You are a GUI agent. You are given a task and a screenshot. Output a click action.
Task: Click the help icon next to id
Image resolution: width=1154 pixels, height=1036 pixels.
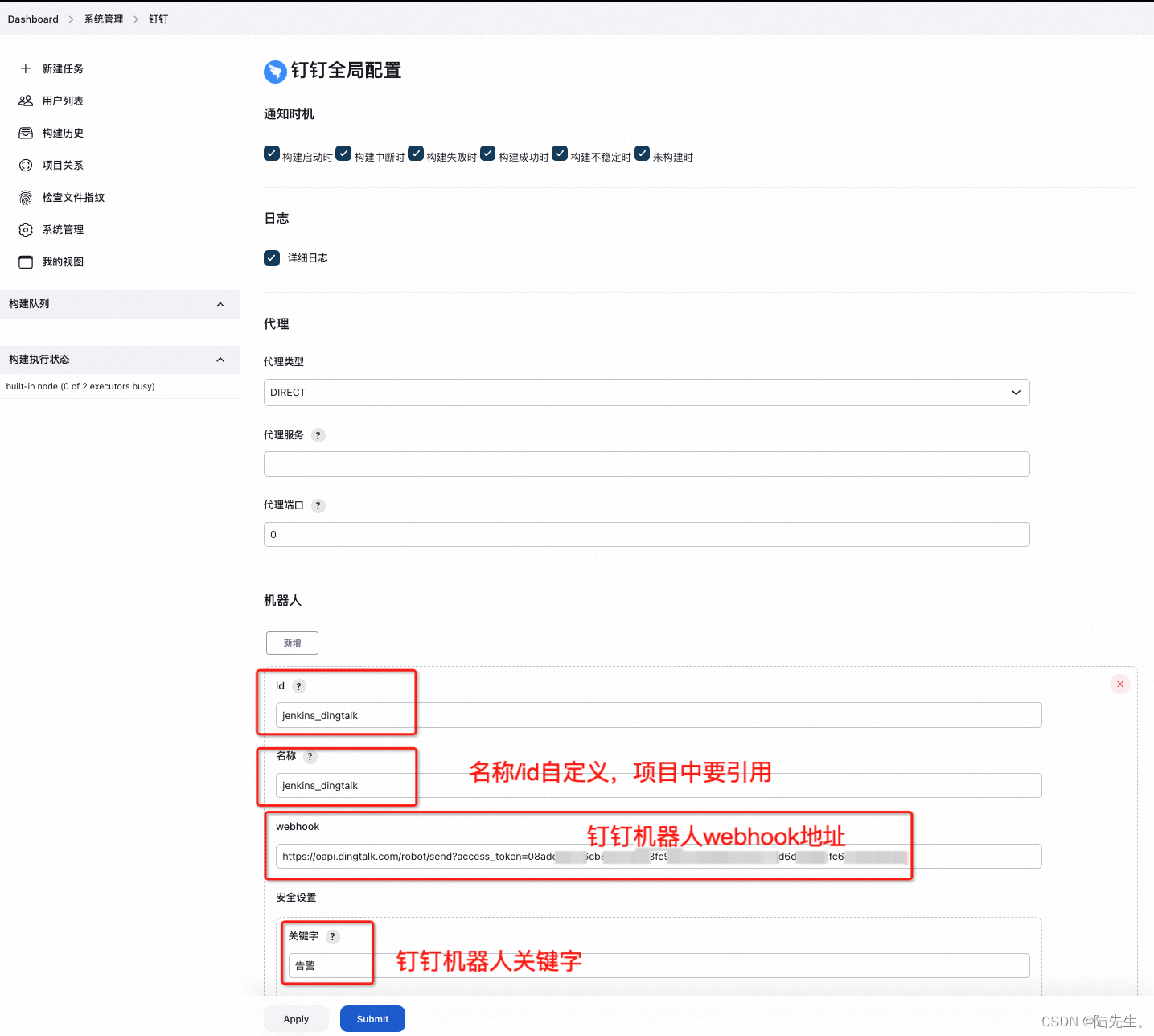[299, 686]
